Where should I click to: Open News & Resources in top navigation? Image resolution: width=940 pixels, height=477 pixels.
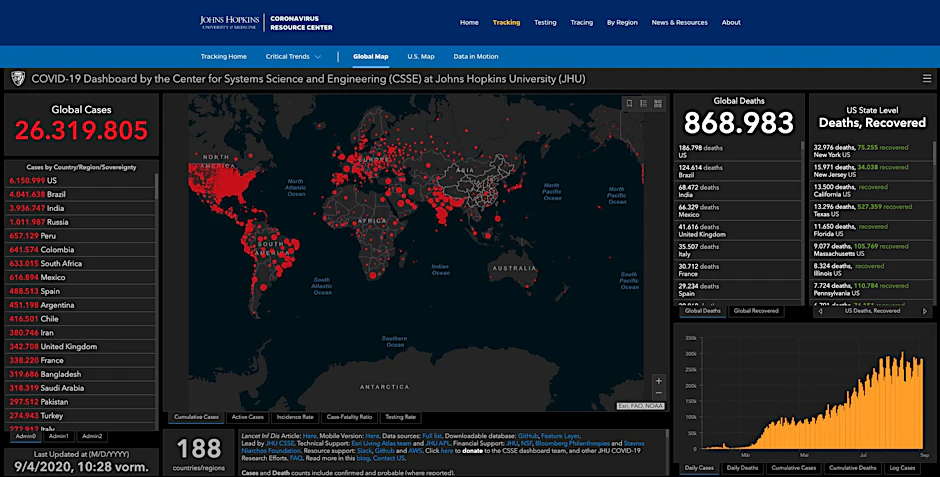(679, 23)
